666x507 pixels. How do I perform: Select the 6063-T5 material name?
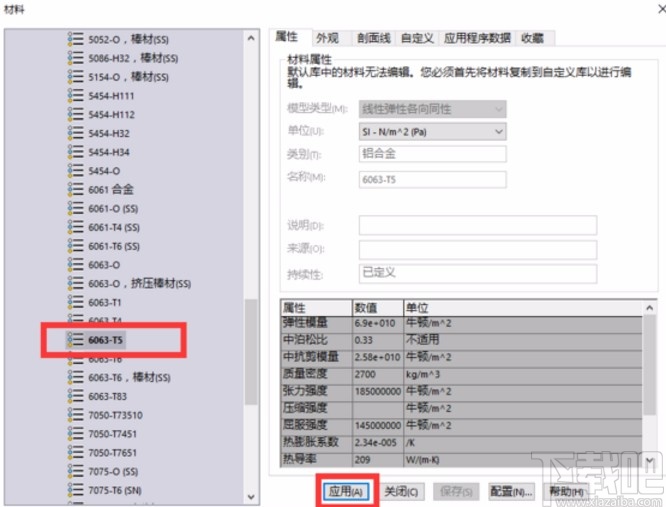[x=105, y=340]
